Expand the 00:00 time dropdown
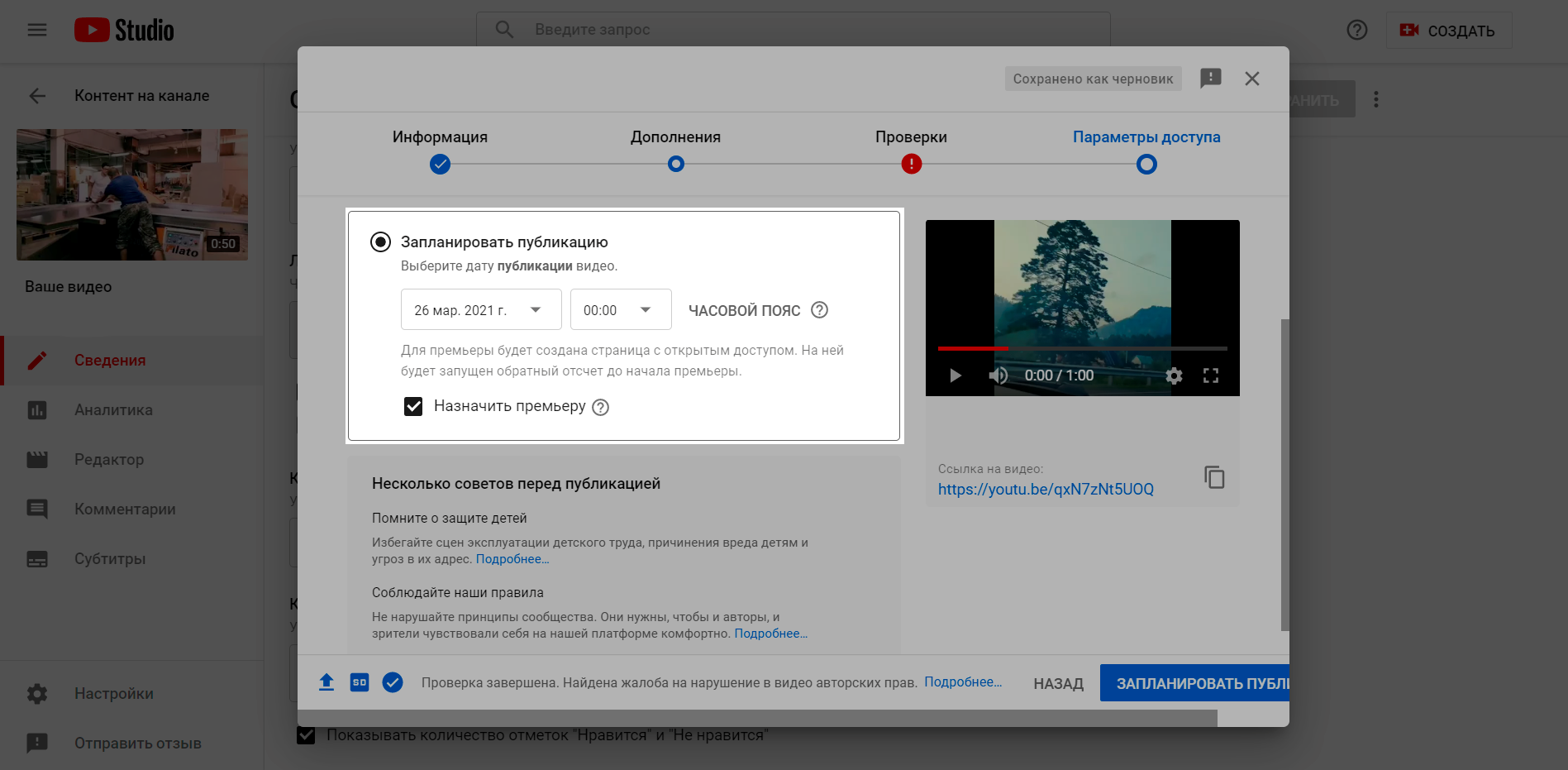The height and width of the screenshot is (770, 1568). 620,310
